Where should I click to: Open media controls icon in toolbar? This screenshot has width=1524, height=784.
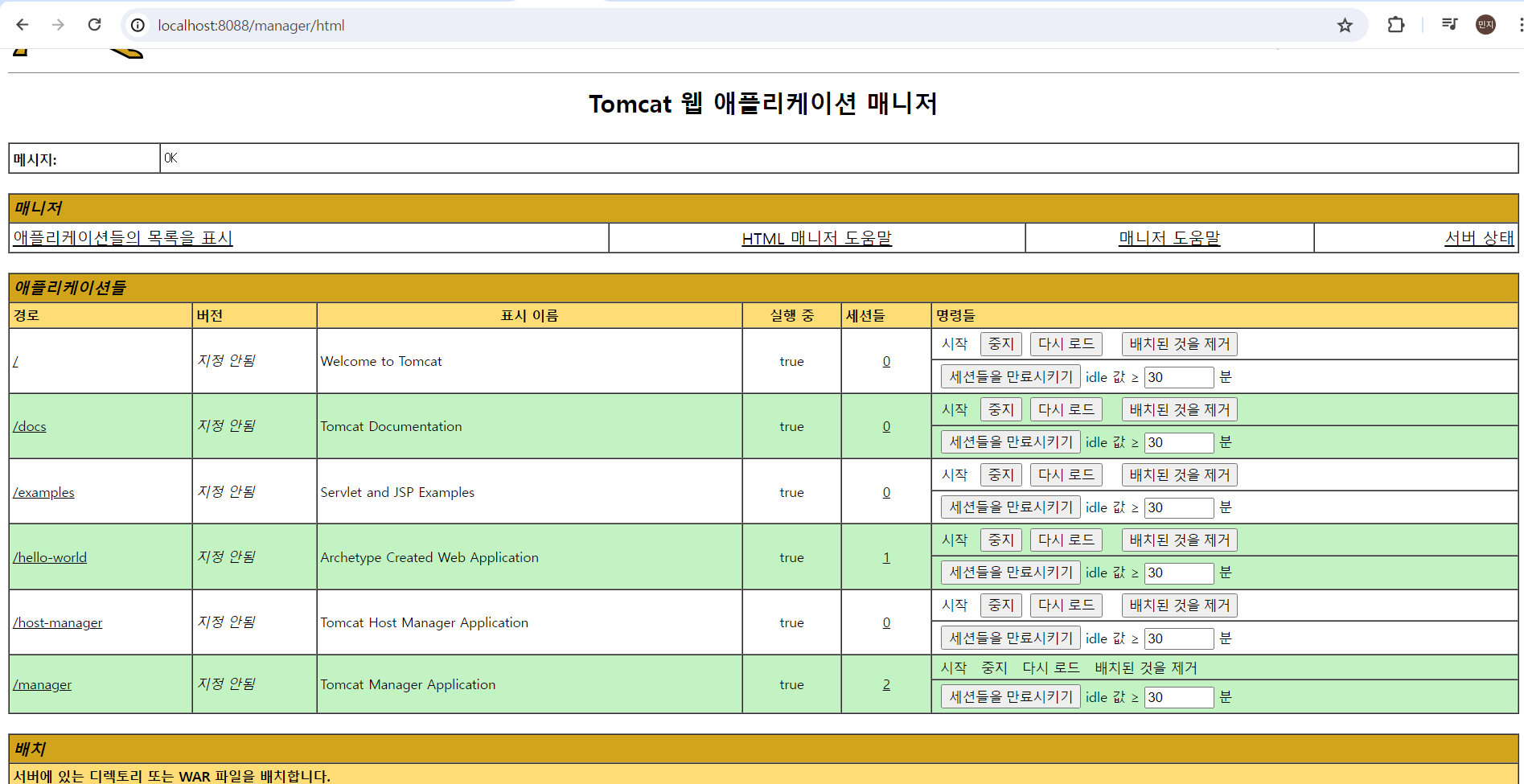tap(1450, 25)
